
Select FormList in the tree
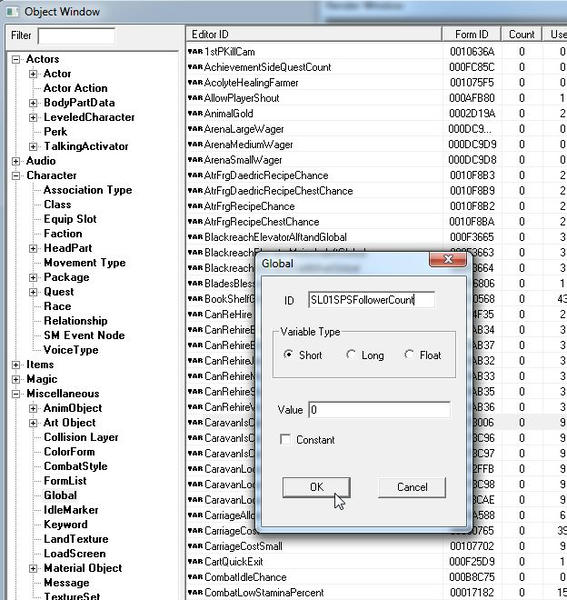(x=65, y=481)
